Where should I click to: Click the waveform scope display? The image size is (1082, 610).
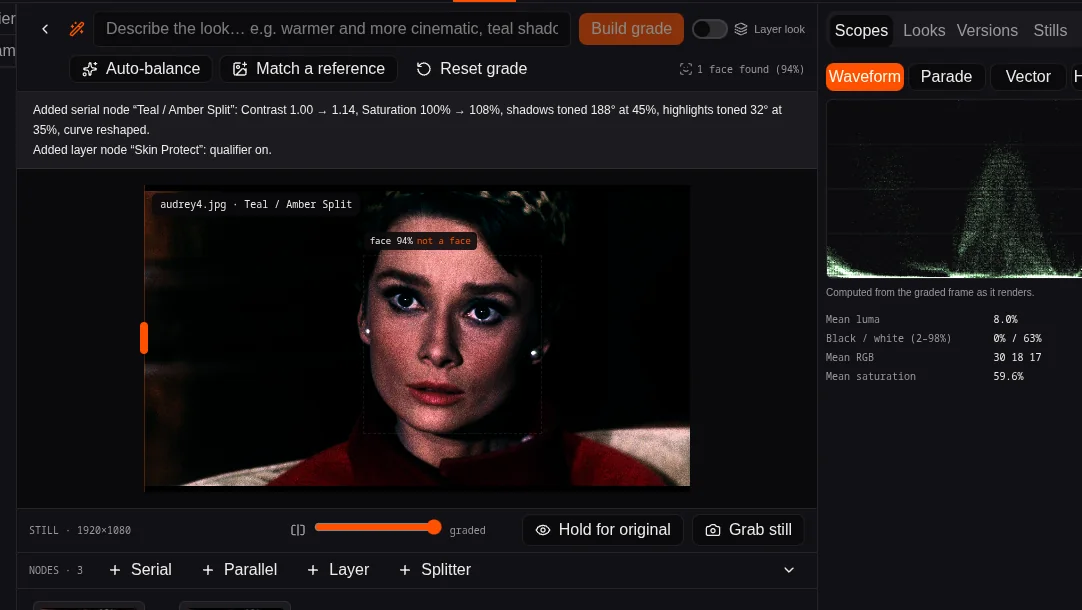coord(954,188)
